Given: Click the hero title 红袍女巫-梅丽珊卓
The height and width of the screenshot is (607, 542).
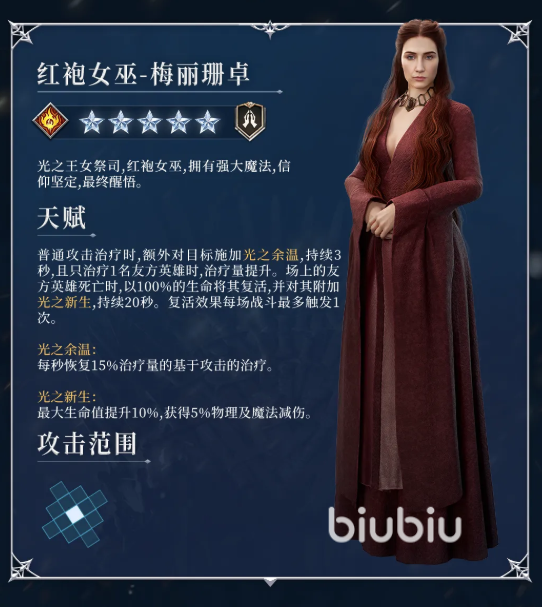Looking at the screenshot, I should tap(143, 74).
